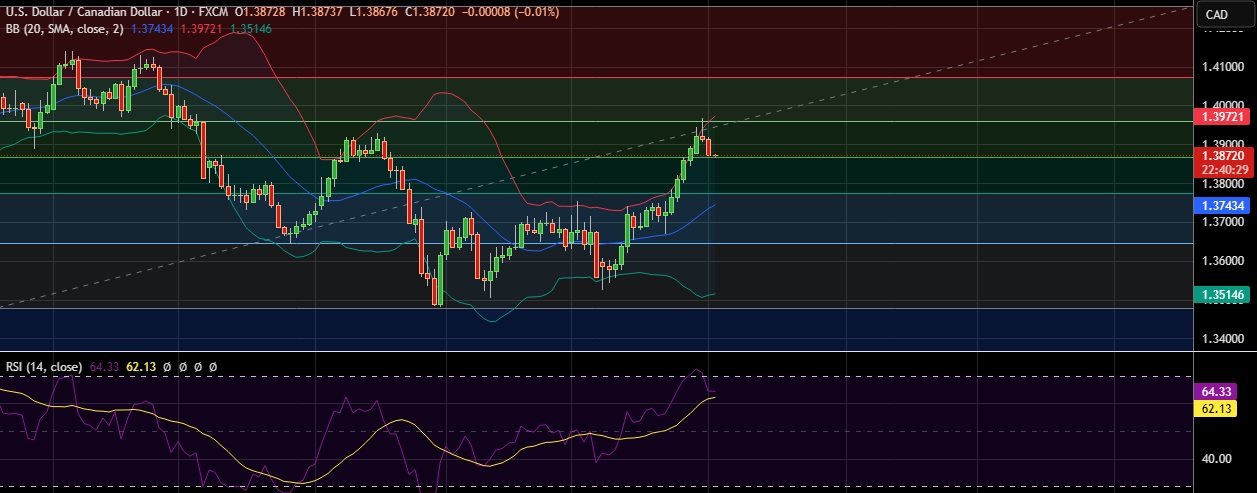Click the 1.34000 price scale label
The image size is (1257, 493).
[x=1224, y=339]
